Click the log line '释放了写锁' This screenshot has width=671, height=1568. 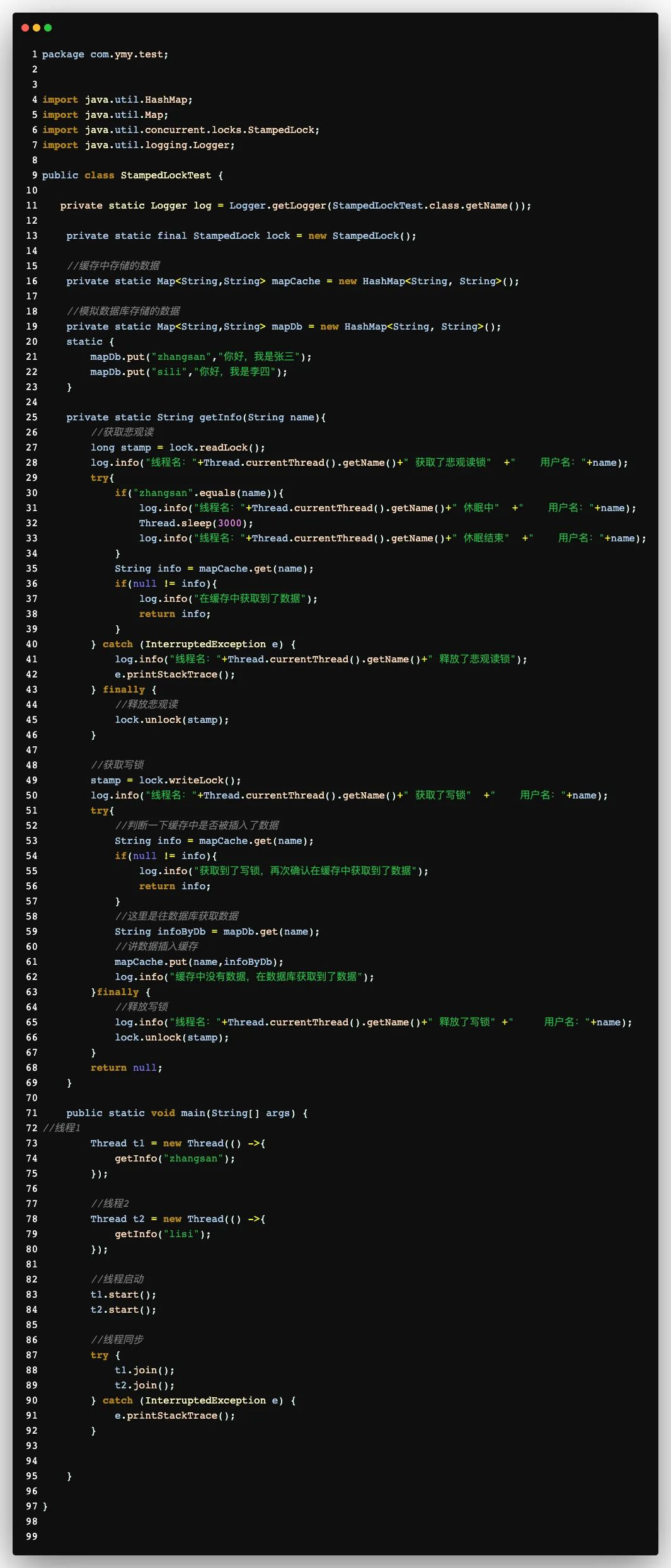coord(374,1022)
